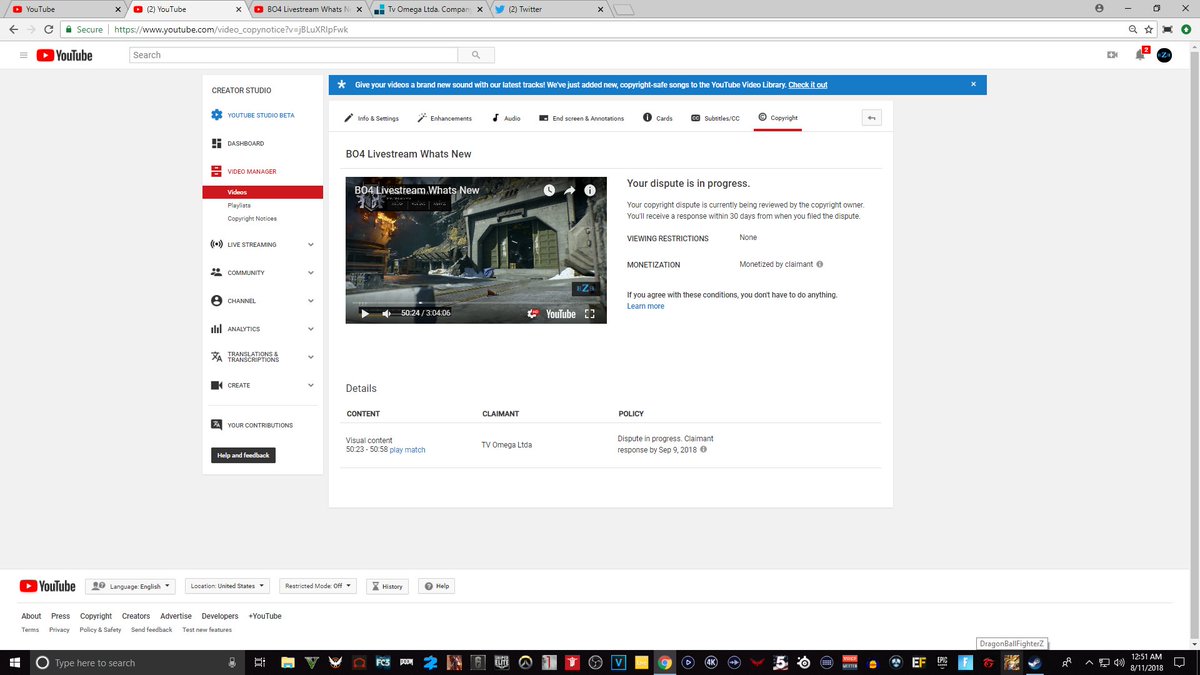Enter fullscreen on the video player
This screenshot has height=675, width=1200.
(x=590, y=313)
